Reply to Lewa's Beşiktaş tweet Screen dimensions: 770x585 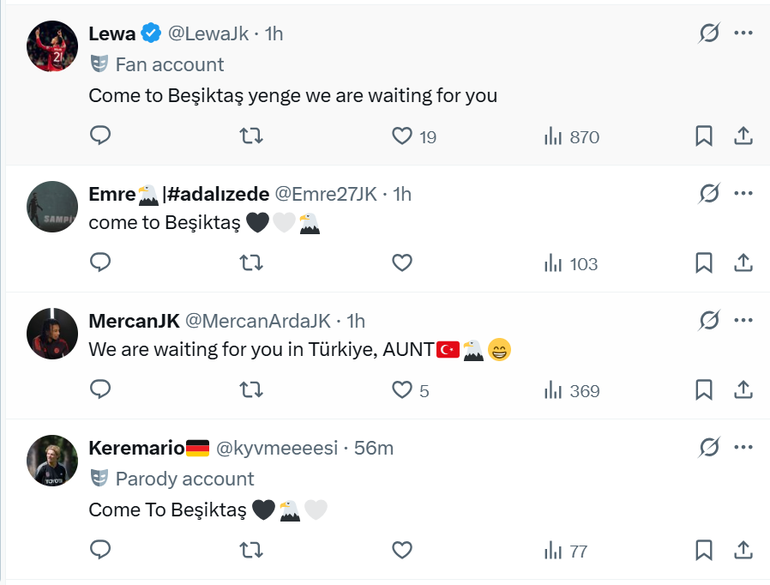[x=100, y=136]
